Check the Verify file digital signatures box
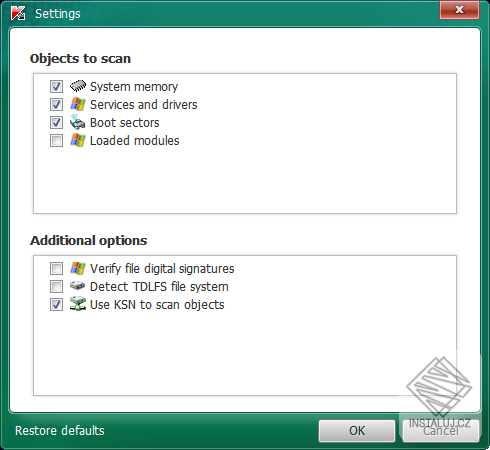The height and width of the screenshot is (450, 490). click(x=56, y=269)
